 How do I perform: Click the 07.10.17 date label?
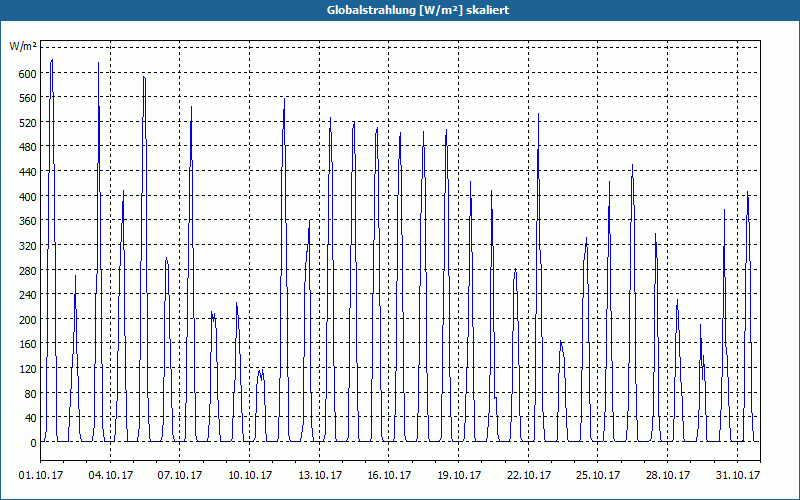pyautogui.click(x=180, y=475)
